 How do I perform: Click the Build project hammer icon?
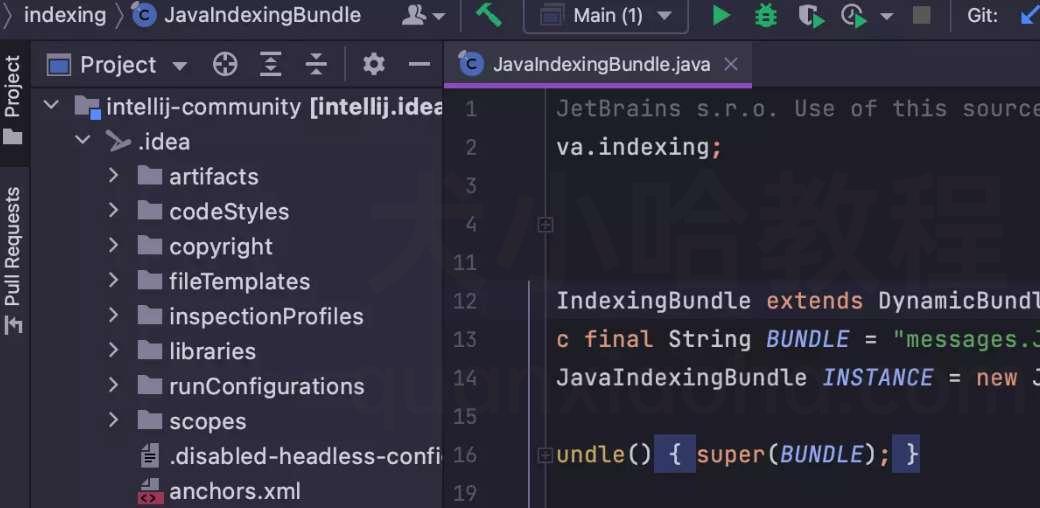489,15
